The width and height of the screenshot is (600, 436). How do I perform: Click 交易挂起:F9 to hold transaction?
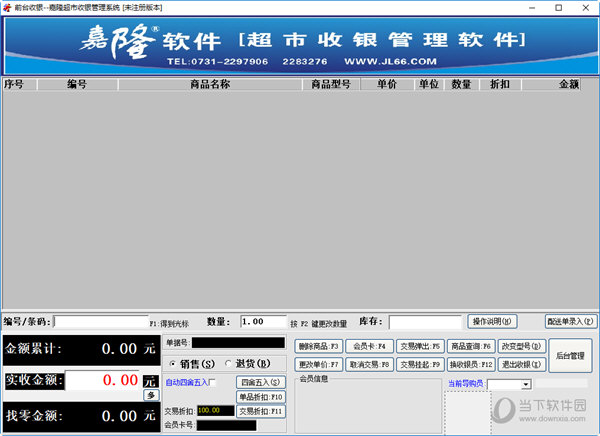coord(419,365)
